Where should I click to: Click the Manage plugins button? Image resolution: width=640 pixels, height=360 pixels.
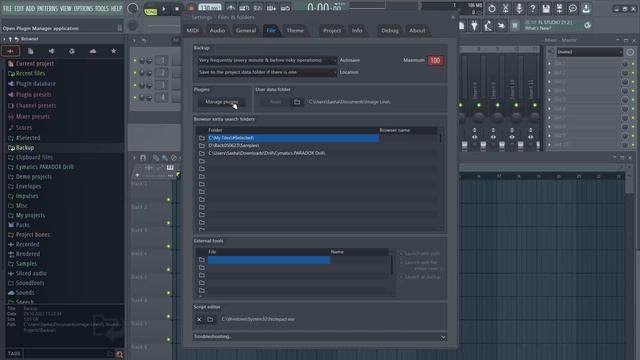point(222,102)
